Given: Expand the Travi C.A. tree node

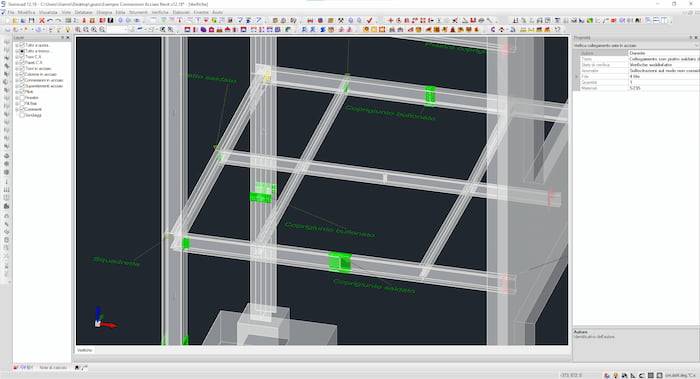Looking at the screenshot, I should click(17, 57).
